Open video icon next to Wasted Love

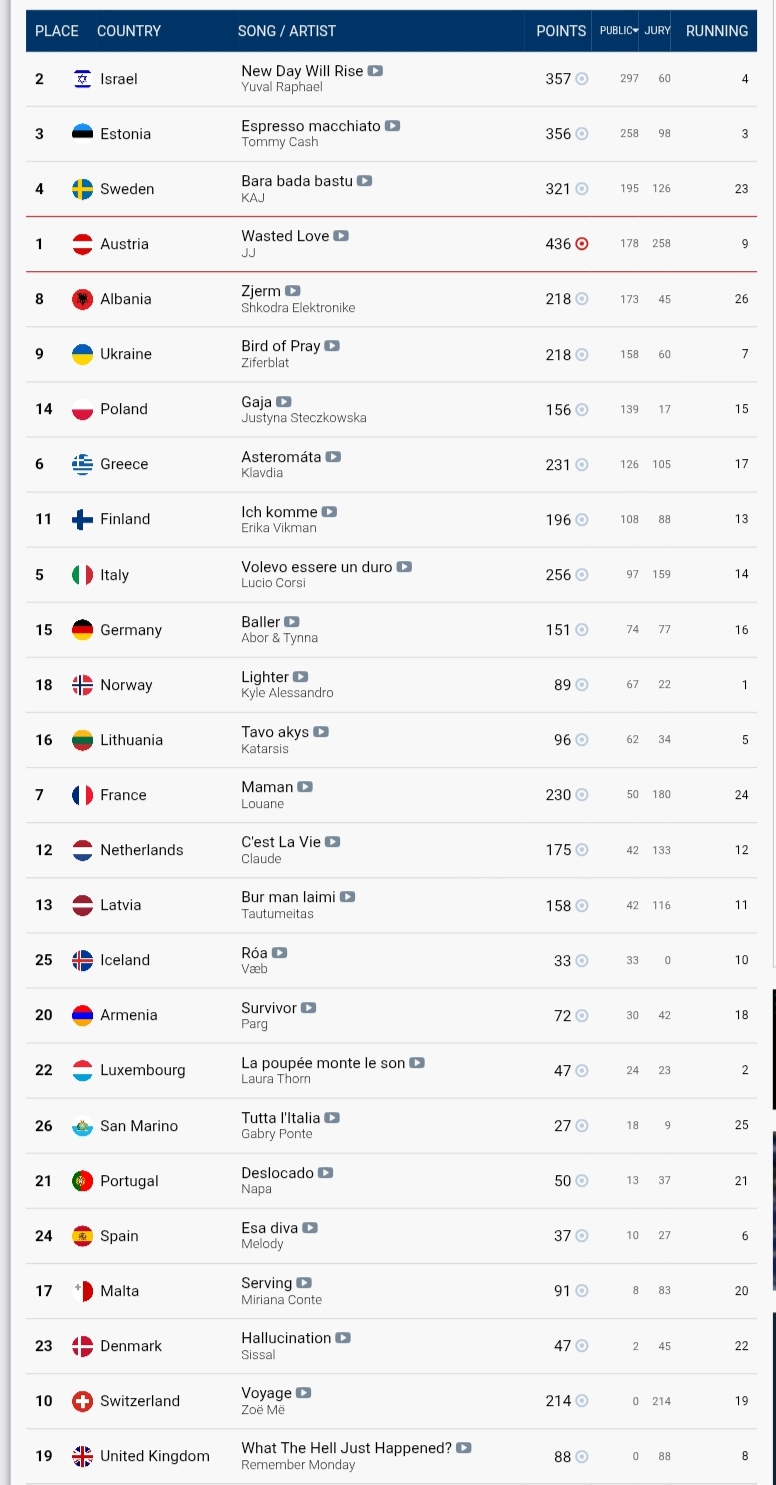pos(341,236)
